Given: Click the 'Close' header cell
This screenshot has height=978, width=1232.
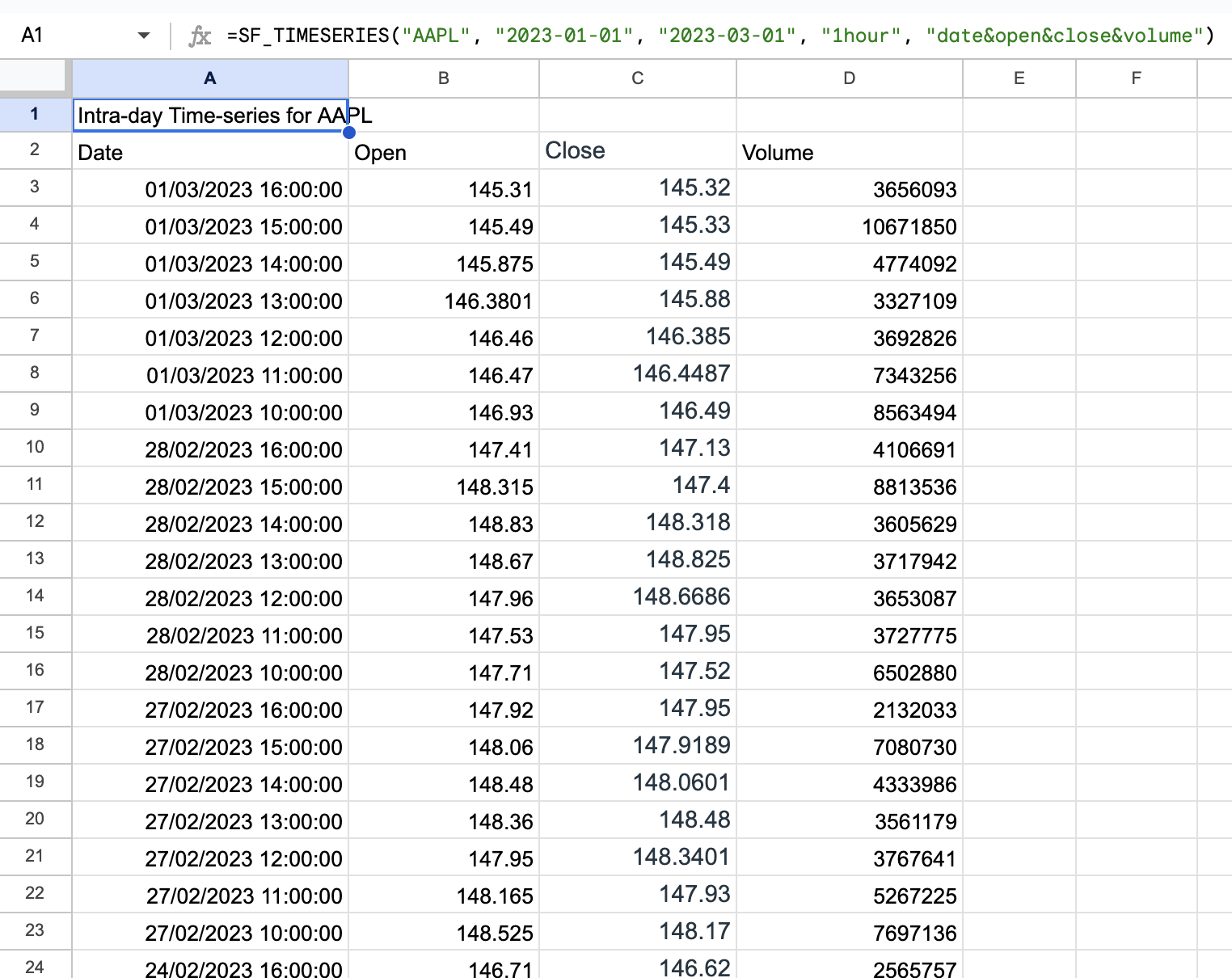Looking at the screenshot, I should coord(638,151).
